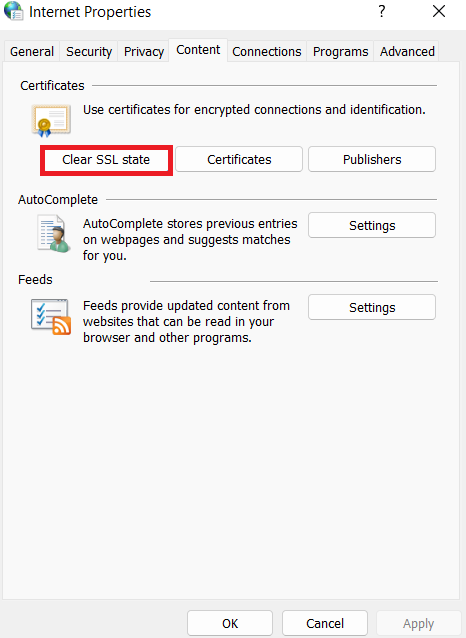This screenshot has width=466, height=638.
Task: Open the Security tab
Action: [x=89, y=51]
